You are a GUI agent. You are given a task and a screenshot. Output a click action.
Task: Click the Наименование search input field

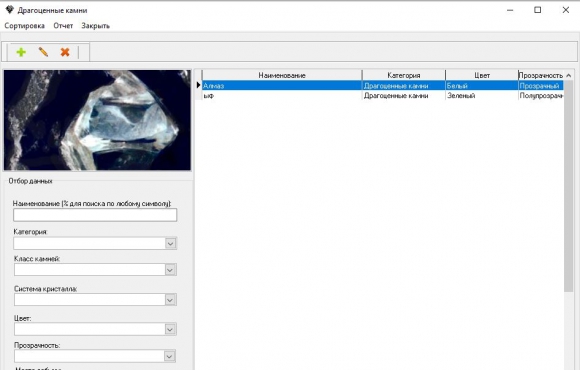click(x=95, y=215)
